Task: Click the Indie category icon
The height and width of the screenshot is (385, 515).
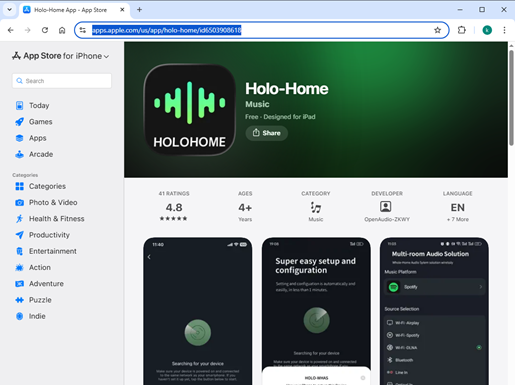Action: (x=20, y=316)
